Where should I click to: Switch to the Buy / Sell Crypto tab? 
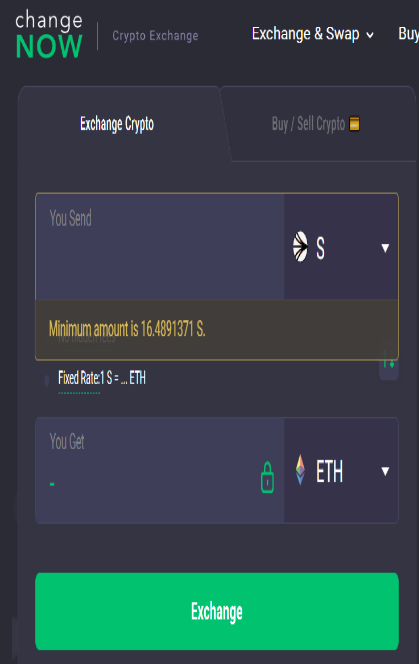tap(316, 124)
